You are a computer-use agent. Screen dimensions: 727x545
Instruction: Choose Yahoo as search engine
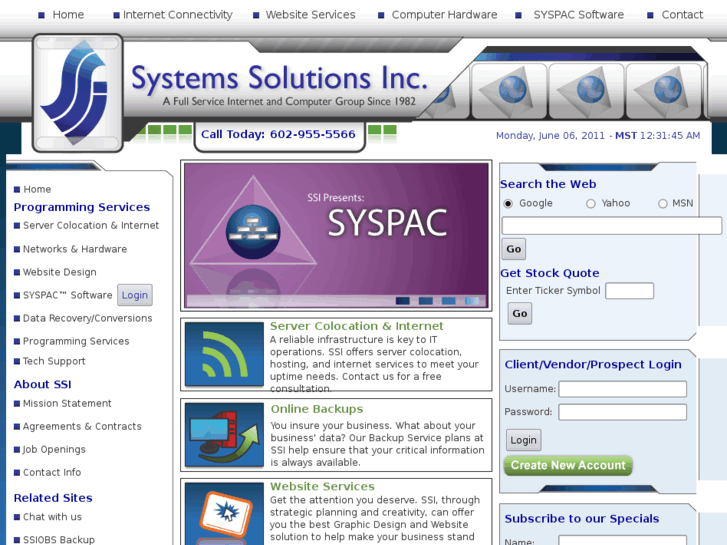click(x=591, y=204)
